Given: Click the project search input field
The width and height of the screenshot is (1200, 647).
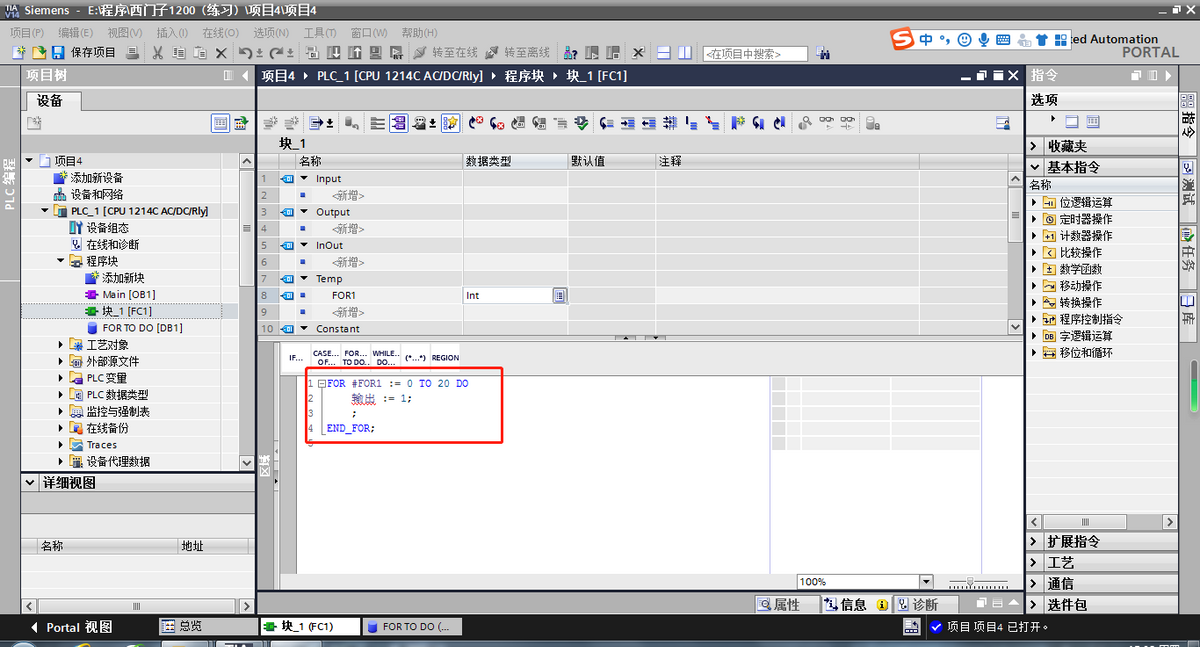Looking at the screenshot, I should 756,54.
